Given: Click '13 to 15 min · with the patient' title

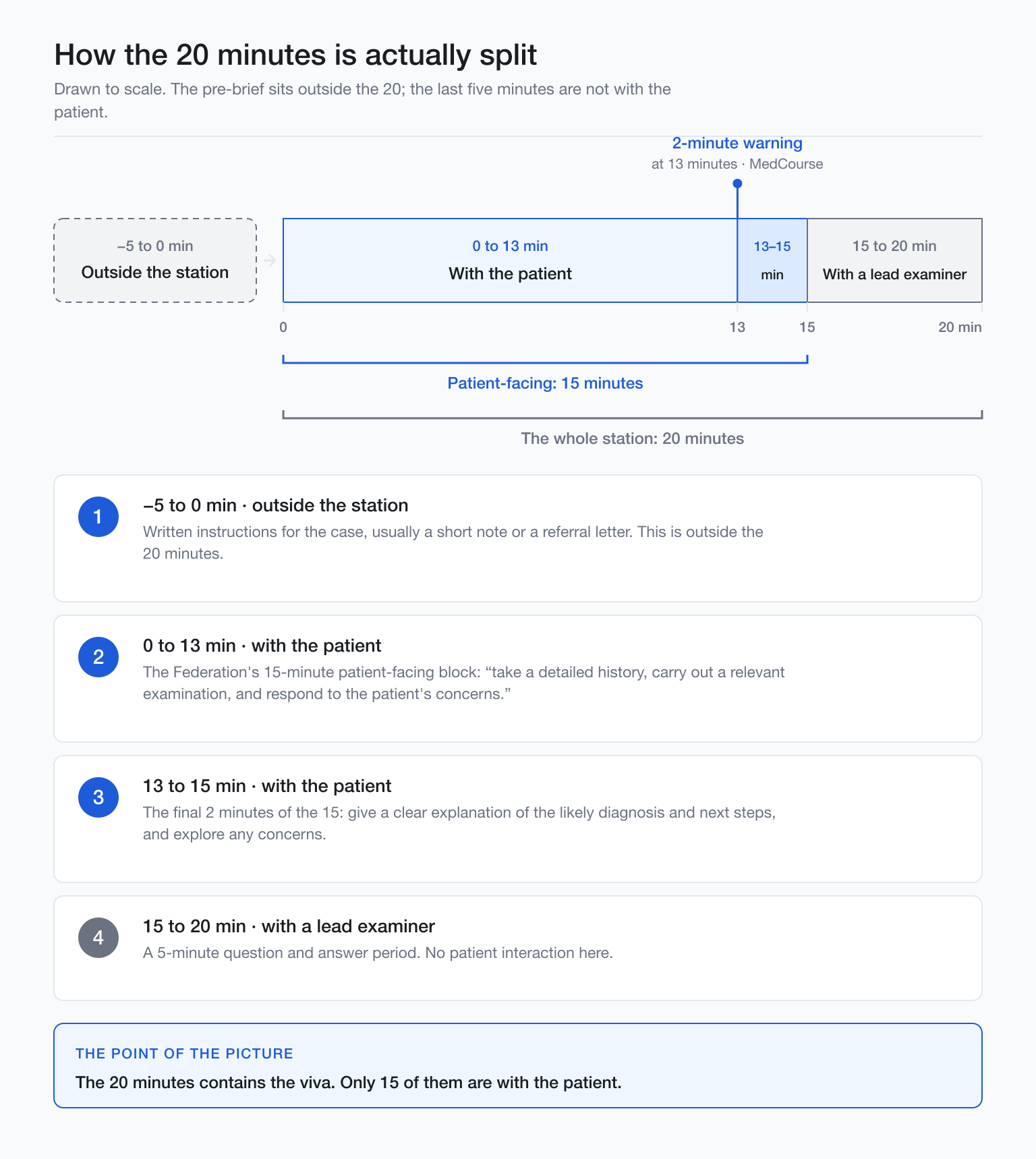Looking at the screenshot, I should [267, 786].
